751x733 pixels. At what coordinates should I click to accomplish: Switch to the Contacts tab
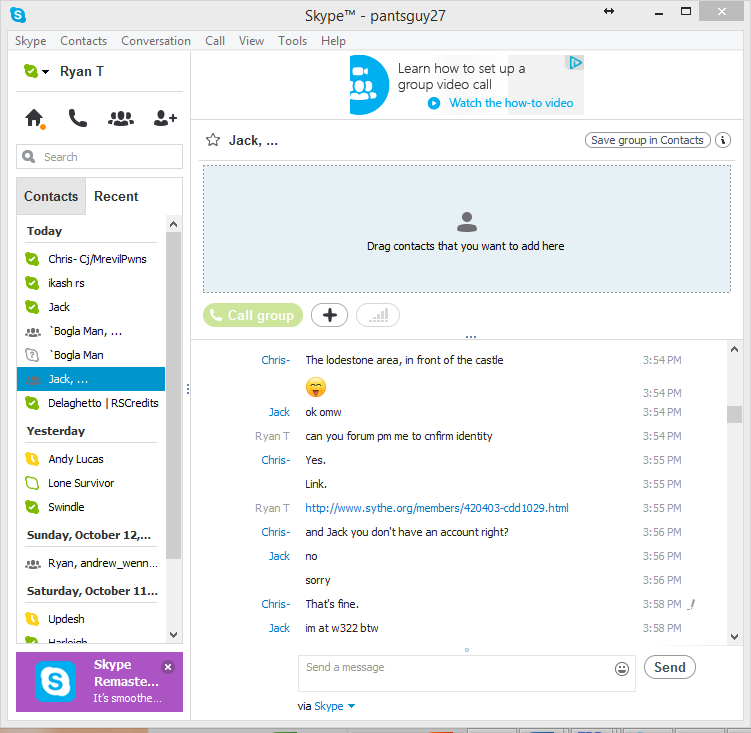click(x=51, y=196)
